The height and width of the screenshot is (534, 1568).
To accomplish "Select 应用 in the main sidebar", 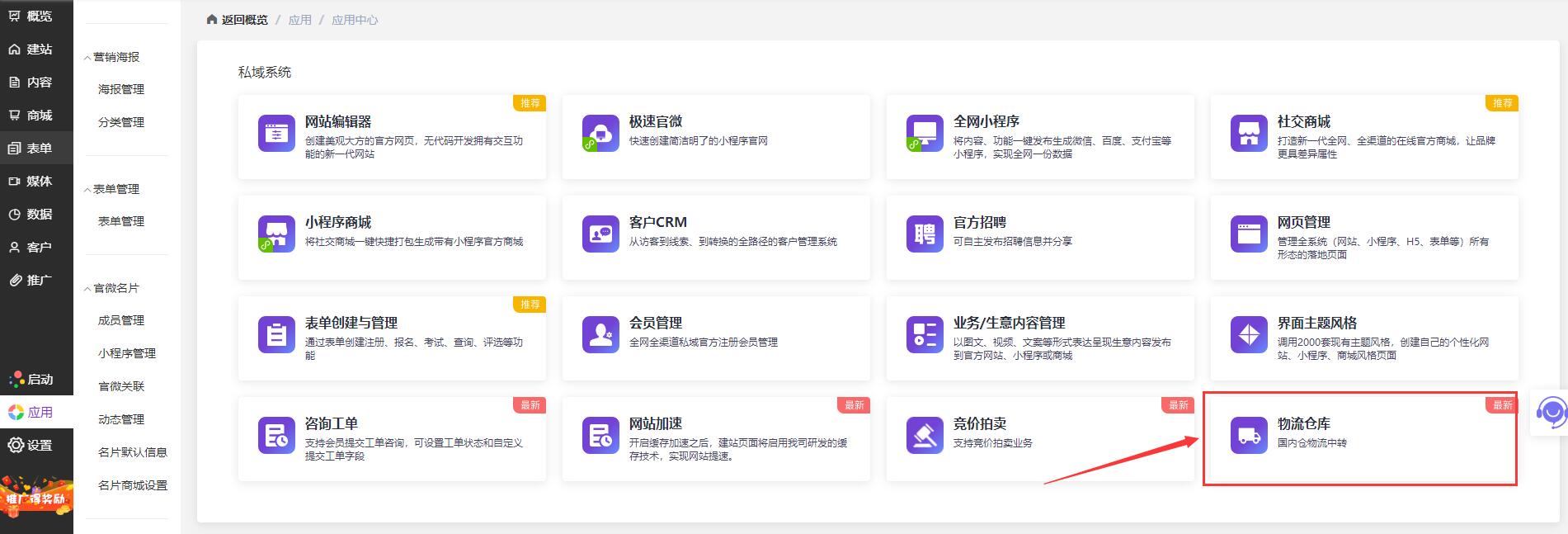I will click(36, 413).
